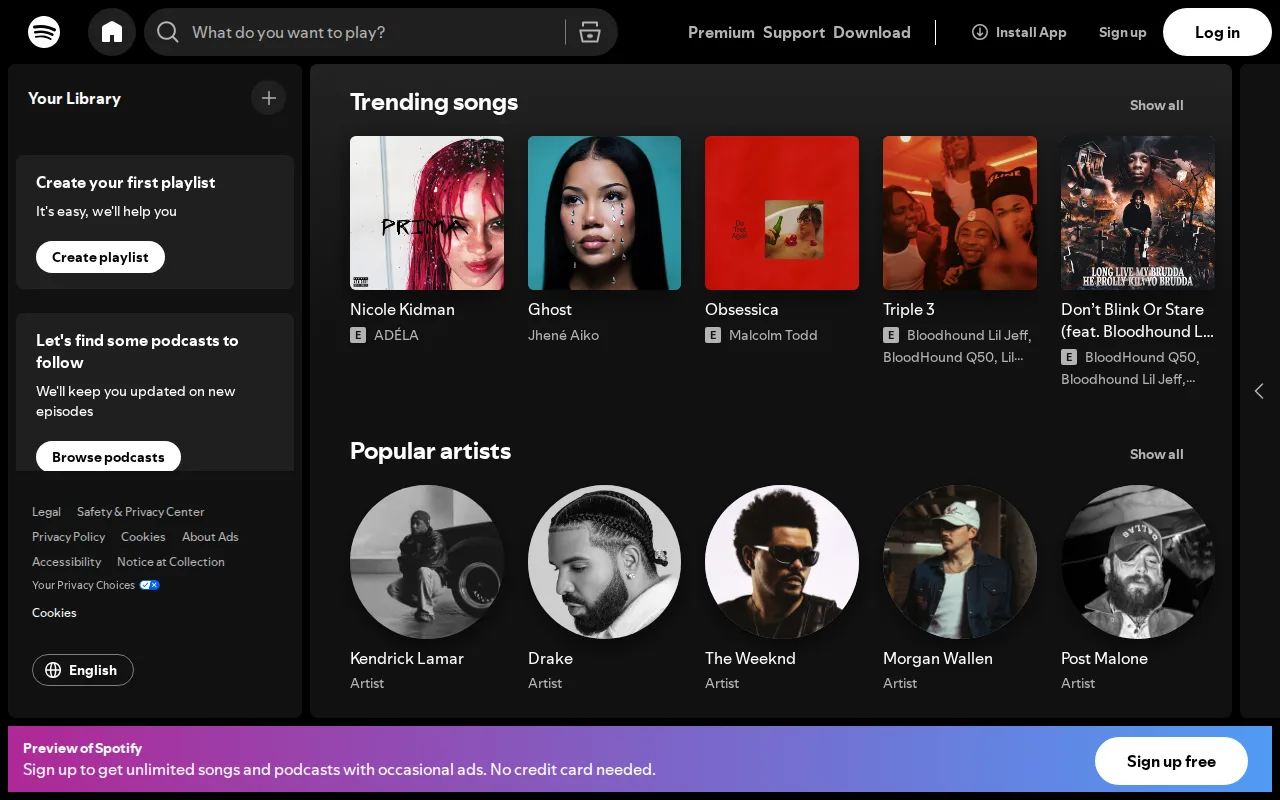Show all Trending songs
This screenshot has width=1280, height=800.
coord(1157,105)
